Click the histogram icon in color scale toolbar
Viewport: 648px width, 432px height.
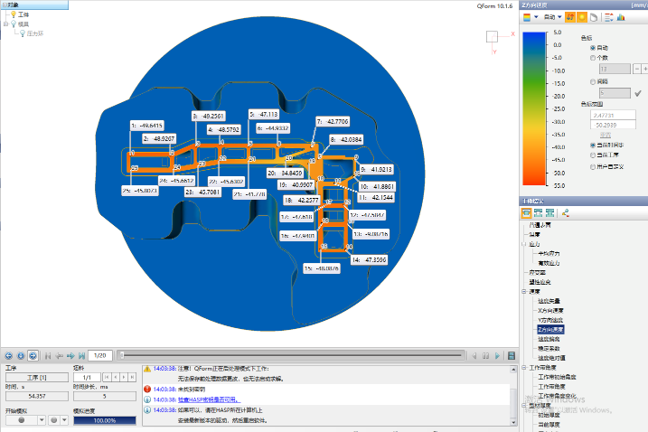(x=620, y=17)
